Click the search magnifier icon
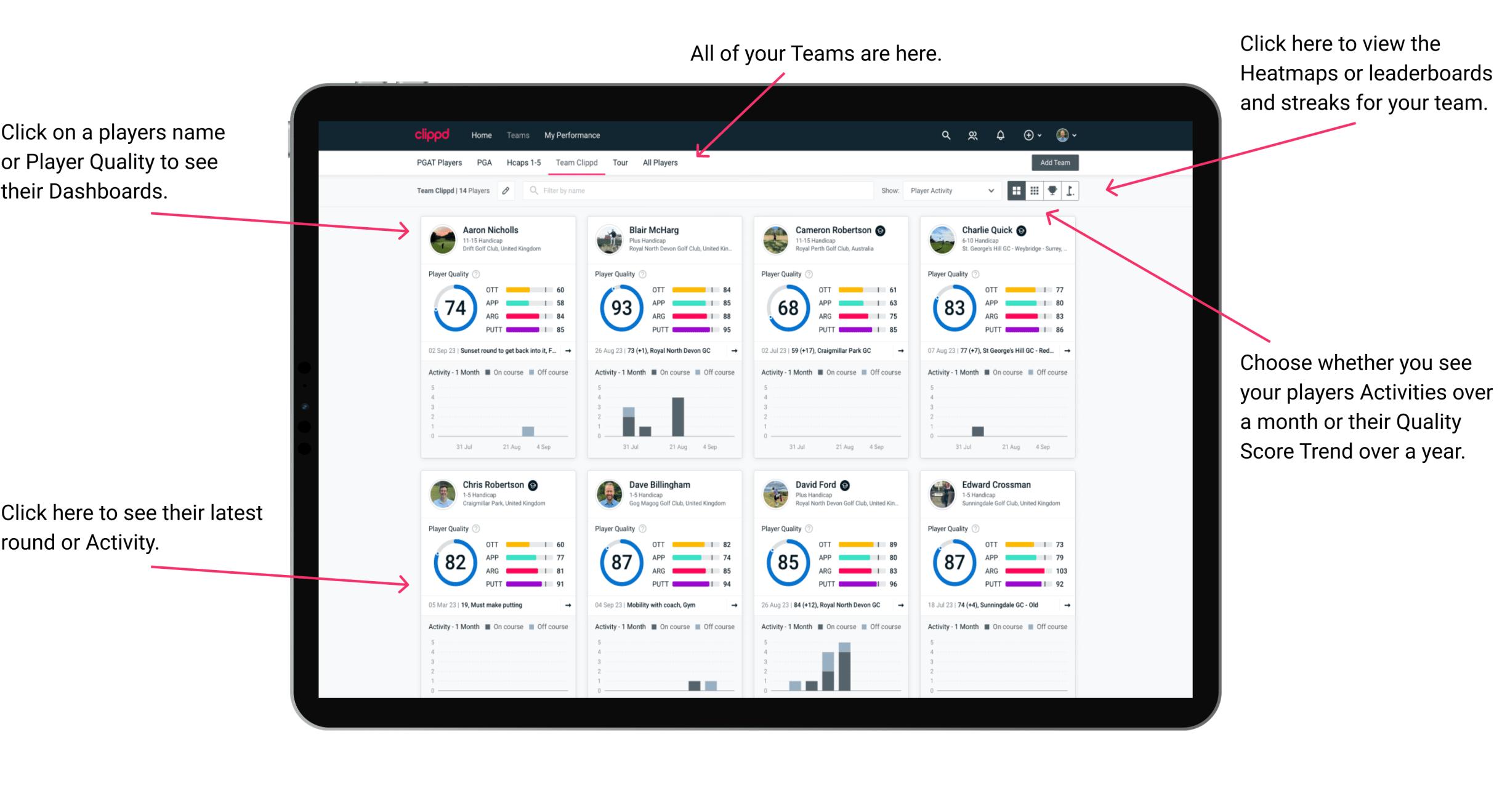Image resolution: width=1510 pixels, height=812 pixels. click(x=944, y=134)
